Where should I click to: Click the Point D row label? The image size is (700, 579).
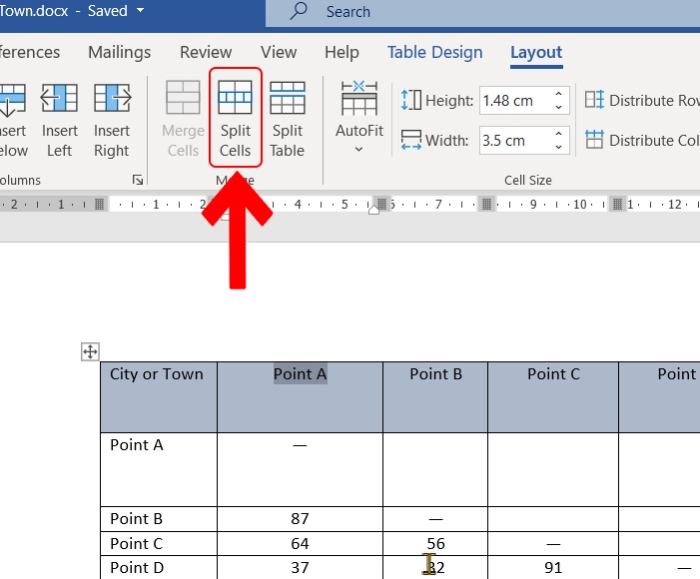[159, 567]
